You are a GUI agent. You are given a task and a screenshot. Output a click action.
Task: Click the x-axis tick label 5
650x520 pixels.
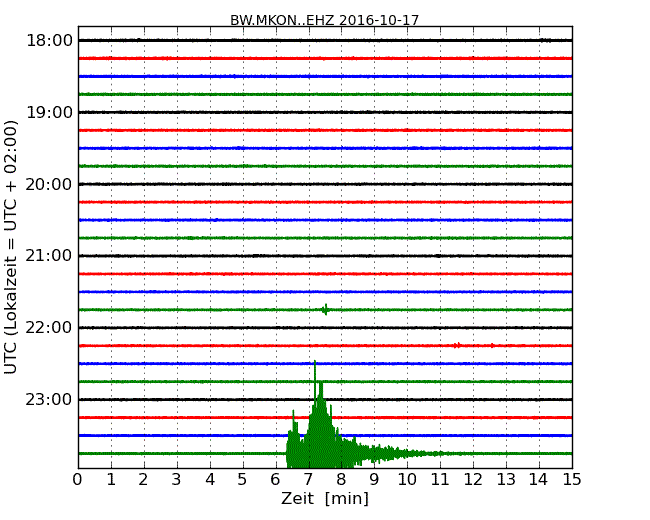[x=243, y=480]
